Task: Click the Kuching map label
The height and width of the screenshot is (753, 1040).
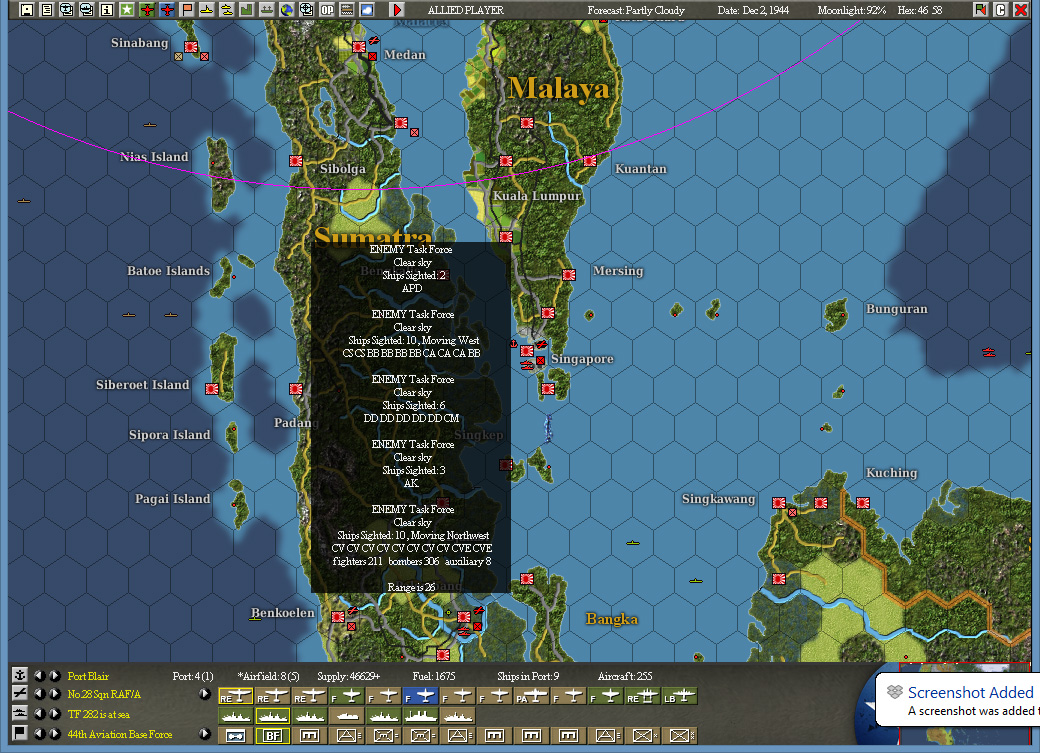Action: [x=891, y=473]
